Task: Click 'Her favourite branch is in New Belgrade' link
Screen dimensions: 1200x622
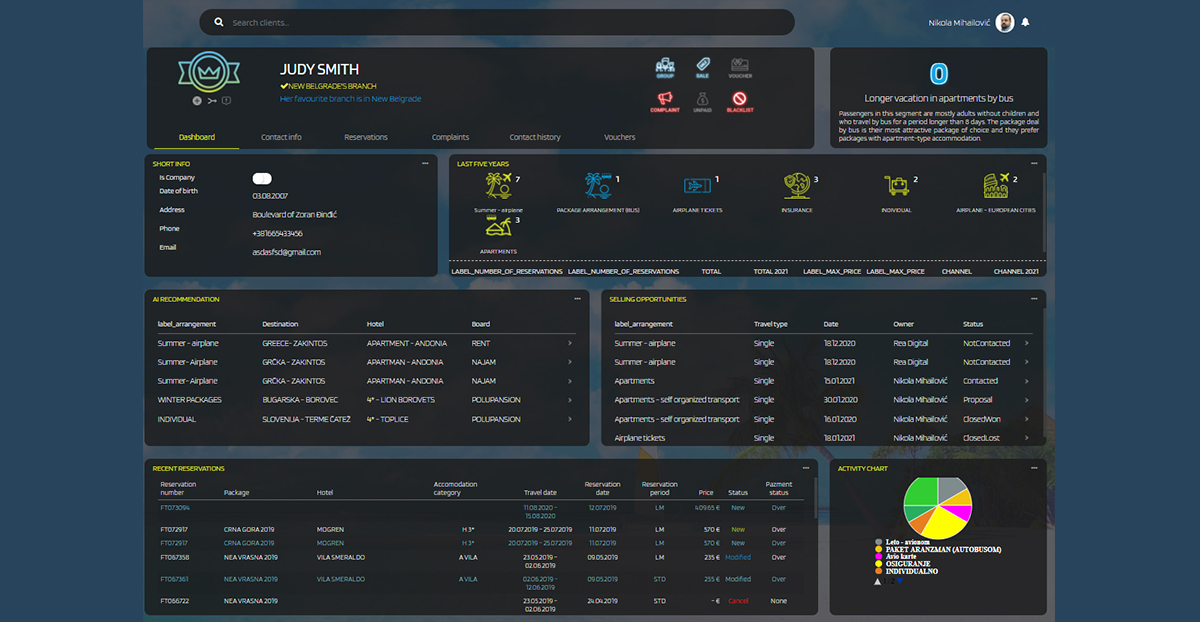Action: 350,99
